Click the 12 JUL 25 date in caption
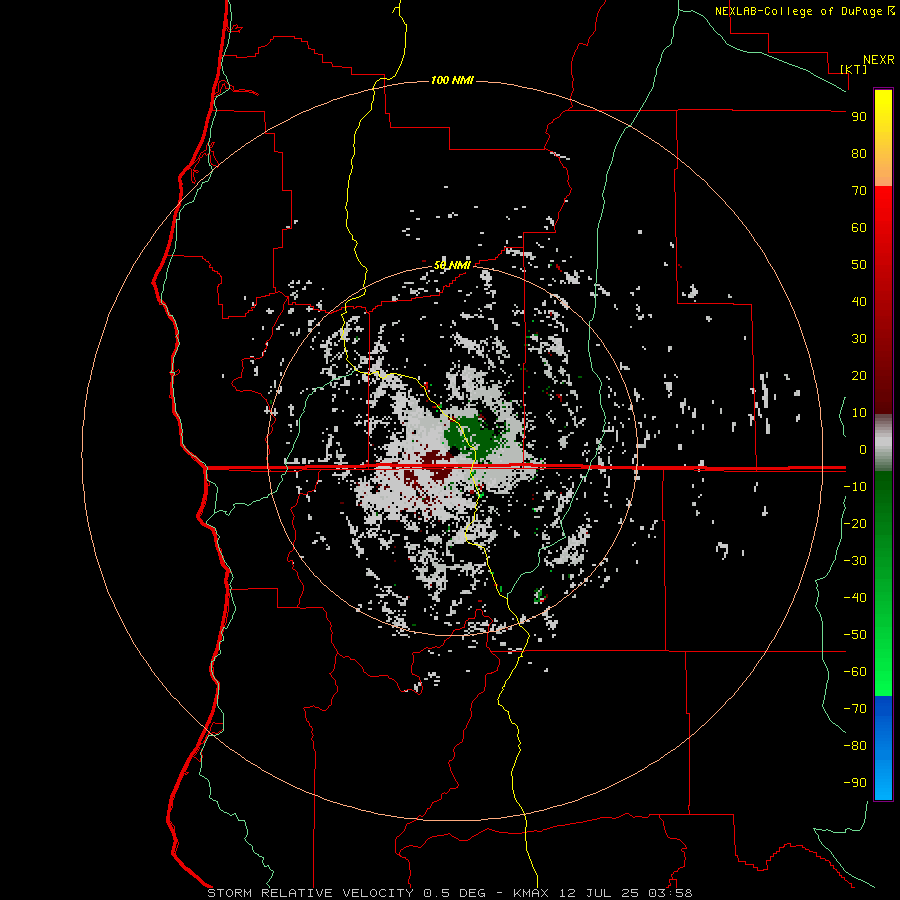 tap(598, 893)
